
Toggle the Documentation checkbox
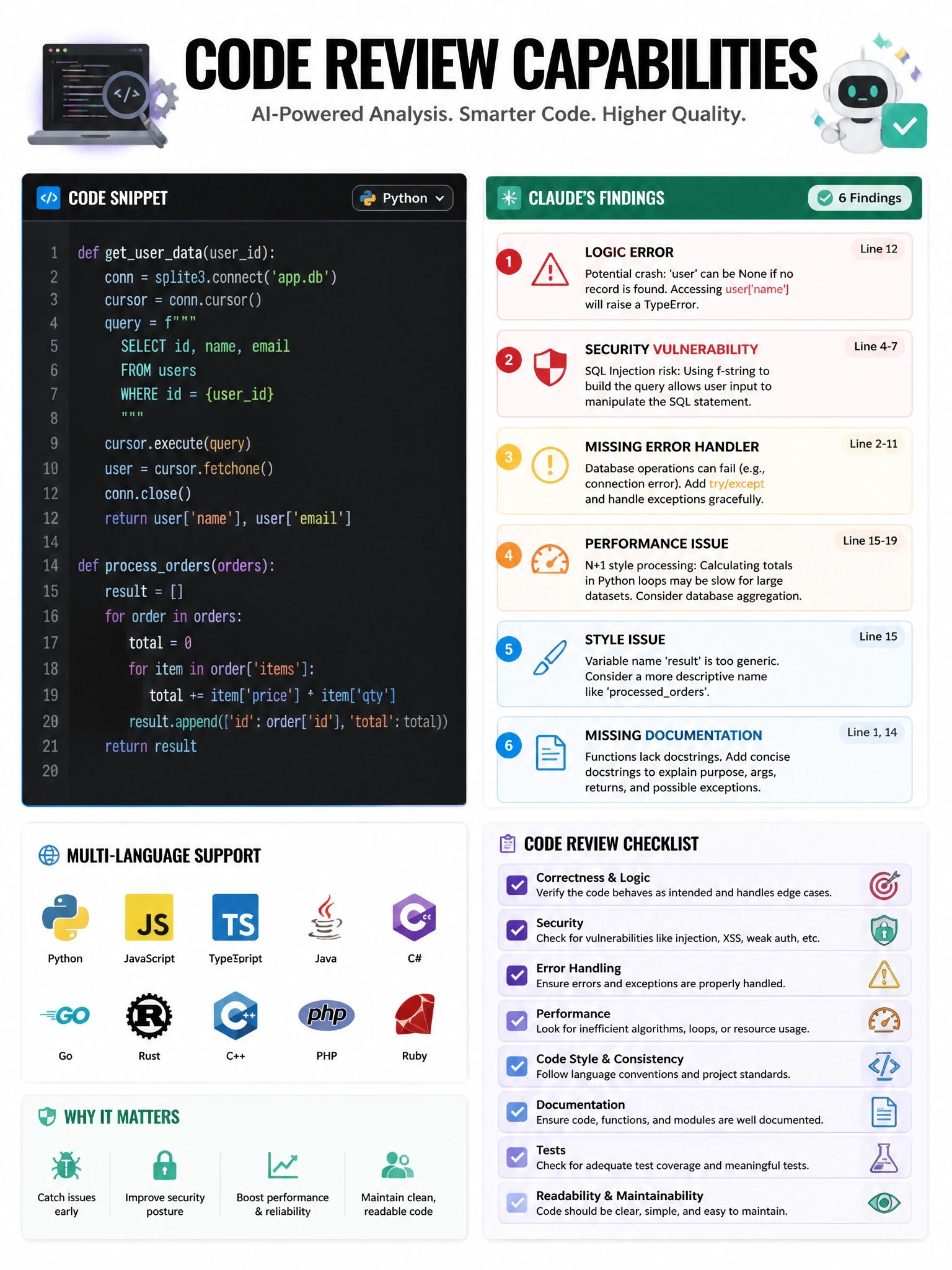(x=516, y=1112)
